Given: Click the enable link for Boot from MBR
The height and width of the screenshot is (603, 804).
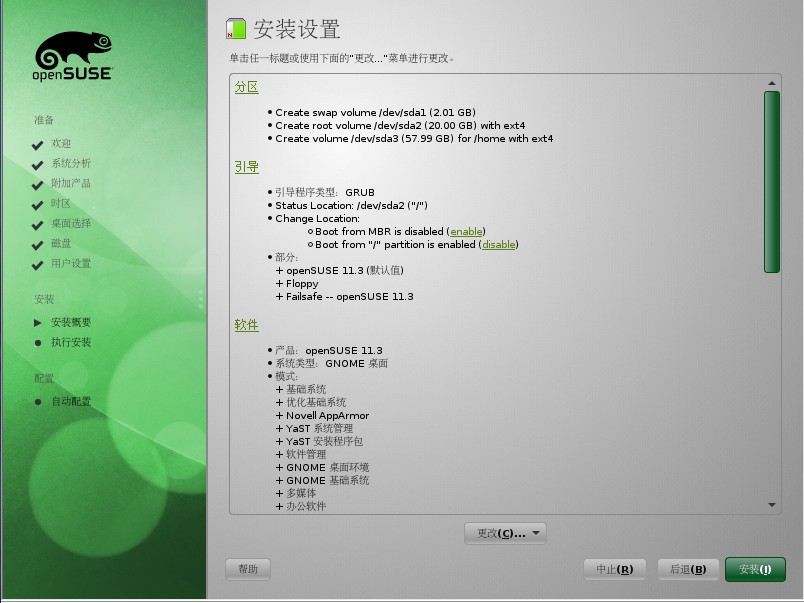Looking at the screenshot, I should tap(466, 232).
